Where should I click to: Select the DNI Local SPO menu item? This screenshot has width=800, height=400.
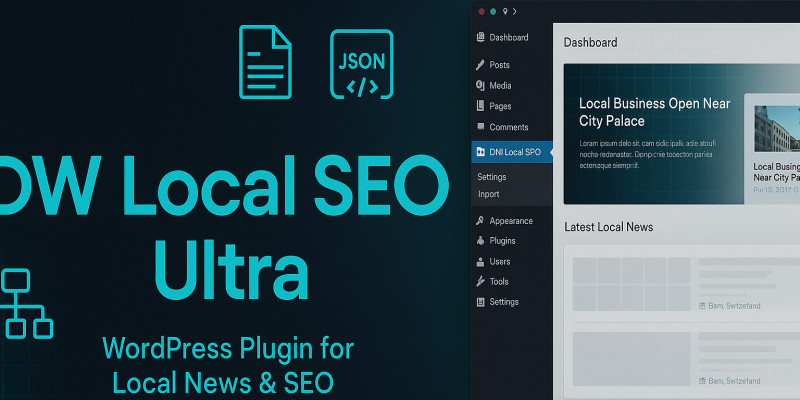pos(512,152)
